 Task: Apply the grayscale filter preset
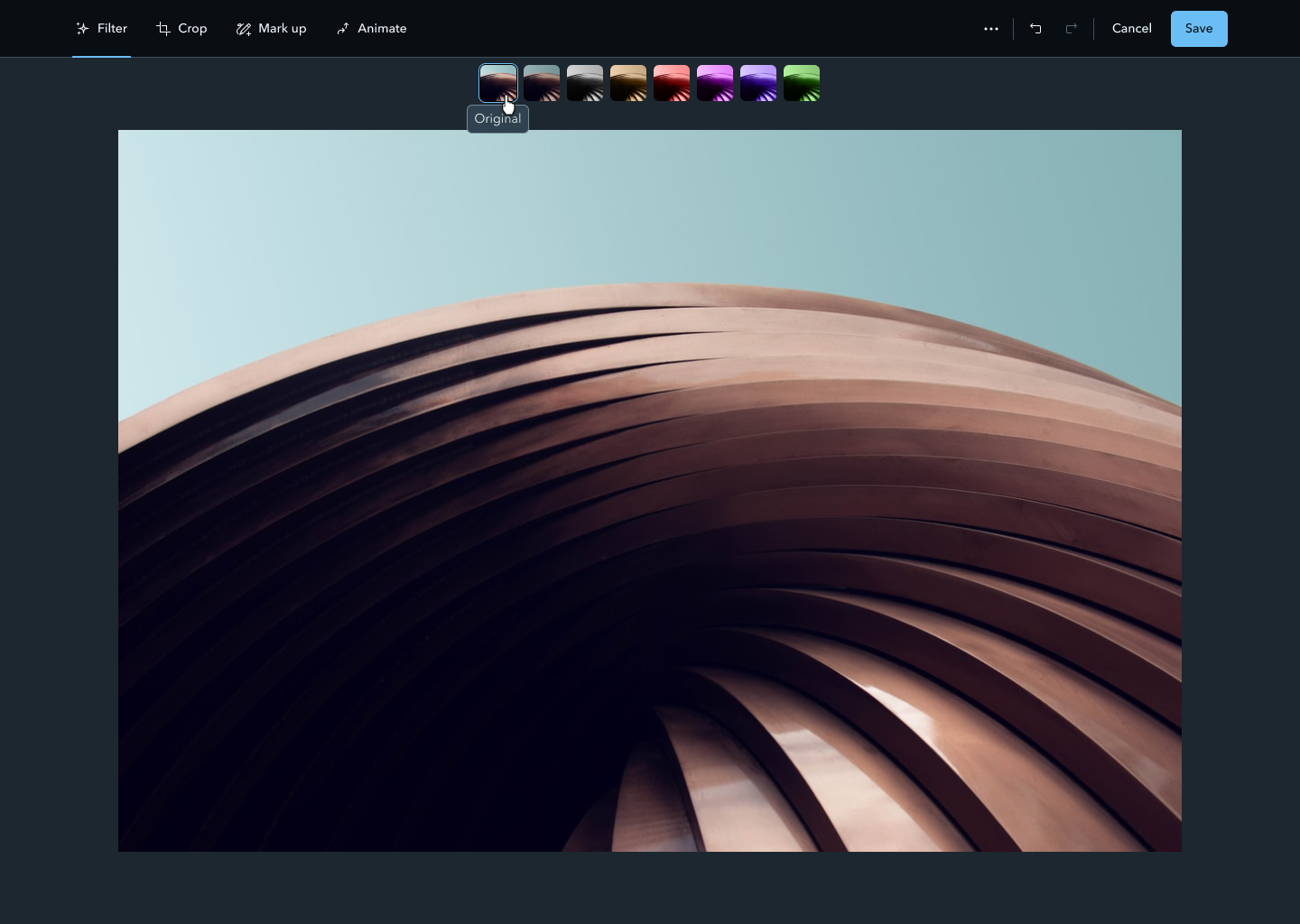pos(584,82)
